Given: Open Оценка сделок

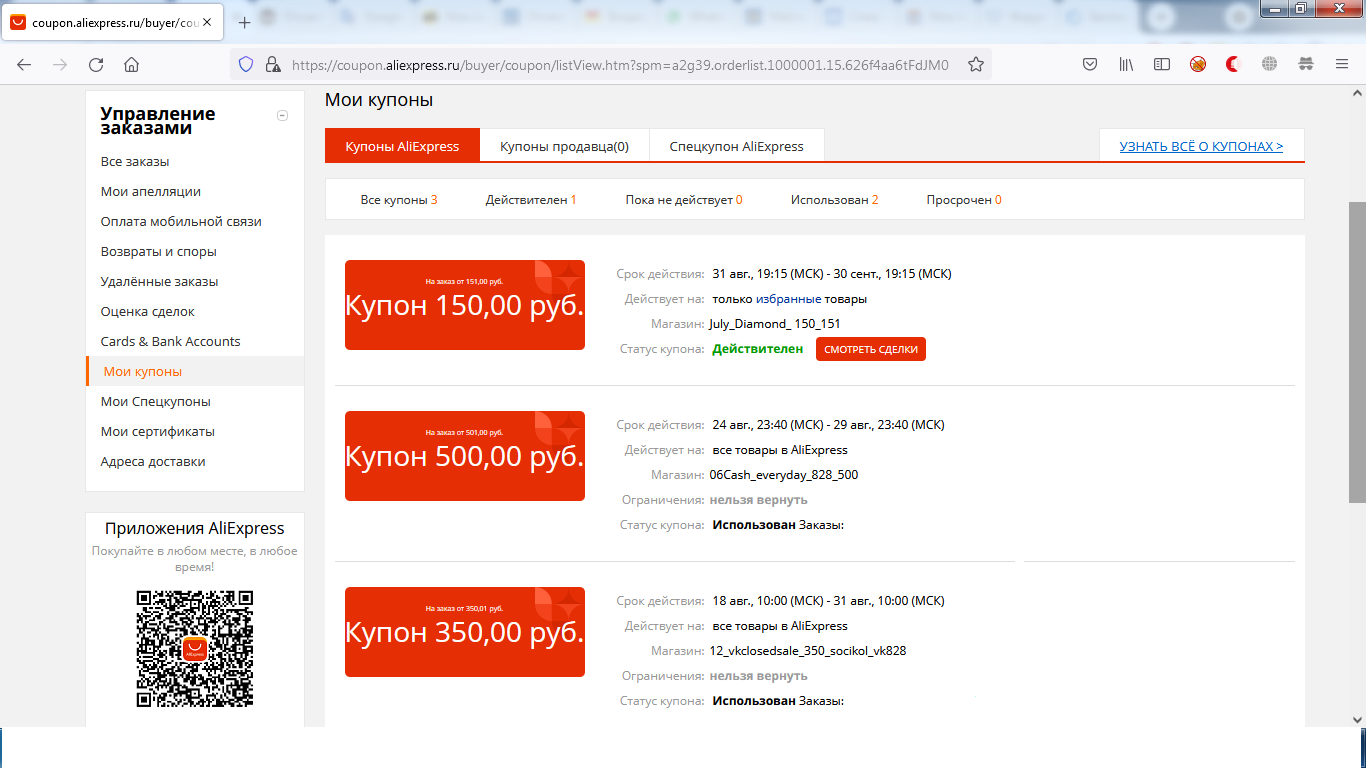Looking at the screenshot, I should 148,312.
